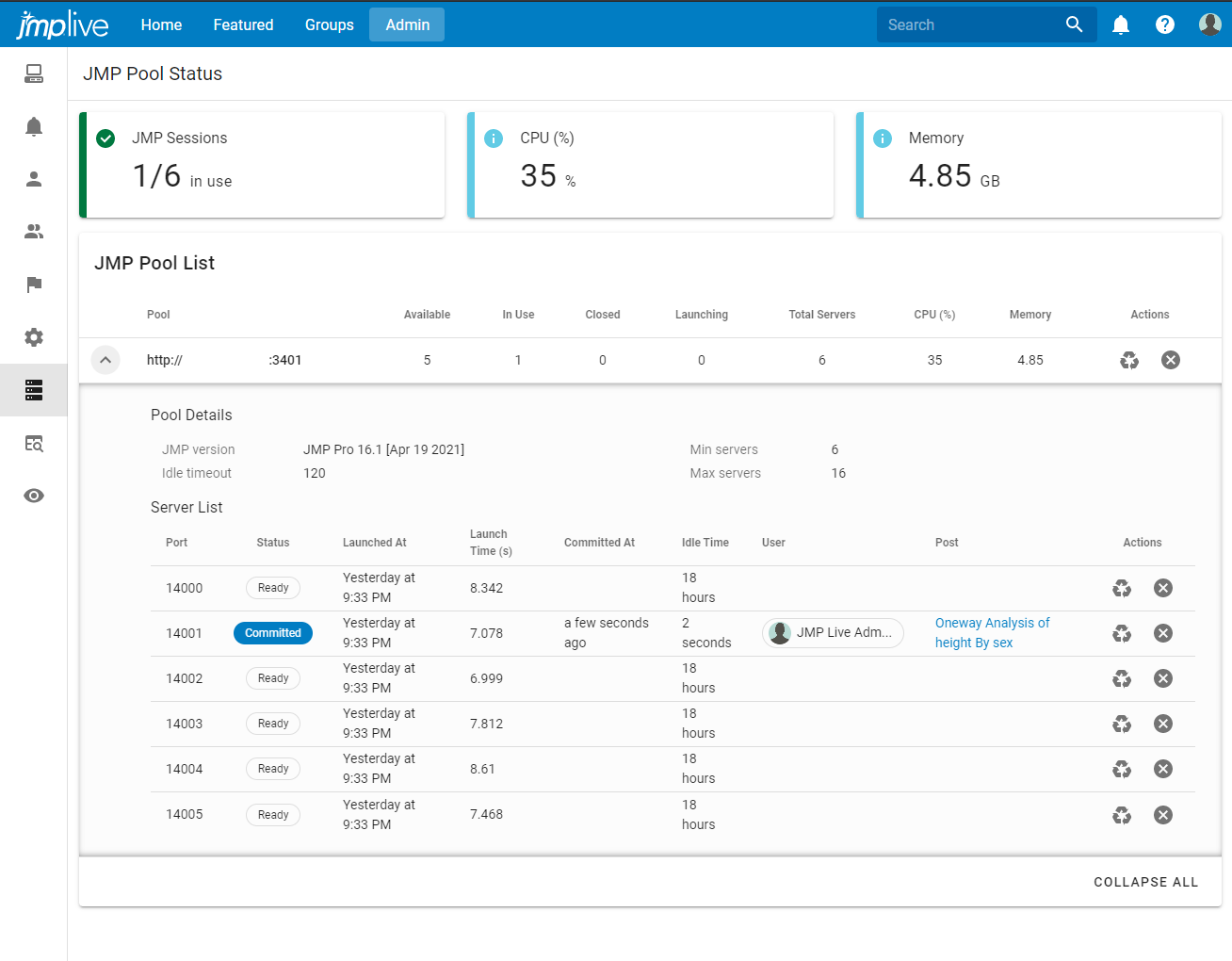Open the help question mark icon
Image resolution: width=1232 pixels, height=961 pixels.
click(x=1165, y=25)
